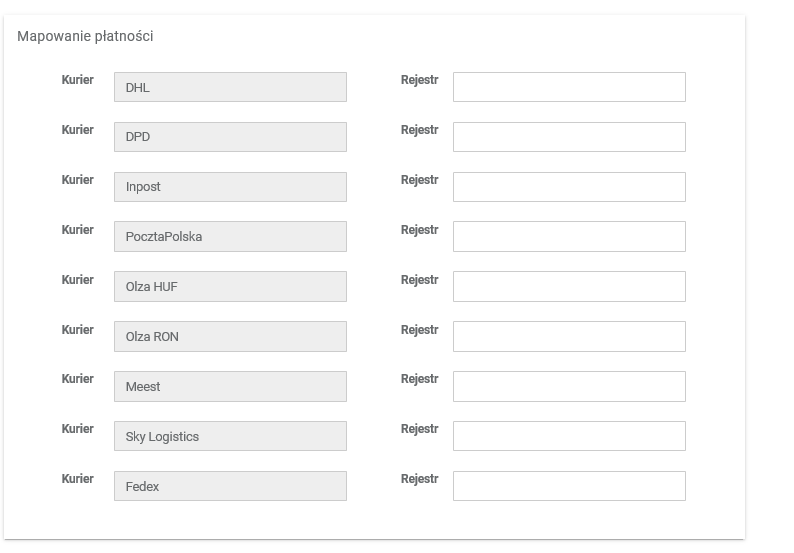Image resolution: width=794 pixels, height=553 pixels.
Task: Click the Rejestr field for DPD
Action: pyautogui.click(x=569, y=137)
